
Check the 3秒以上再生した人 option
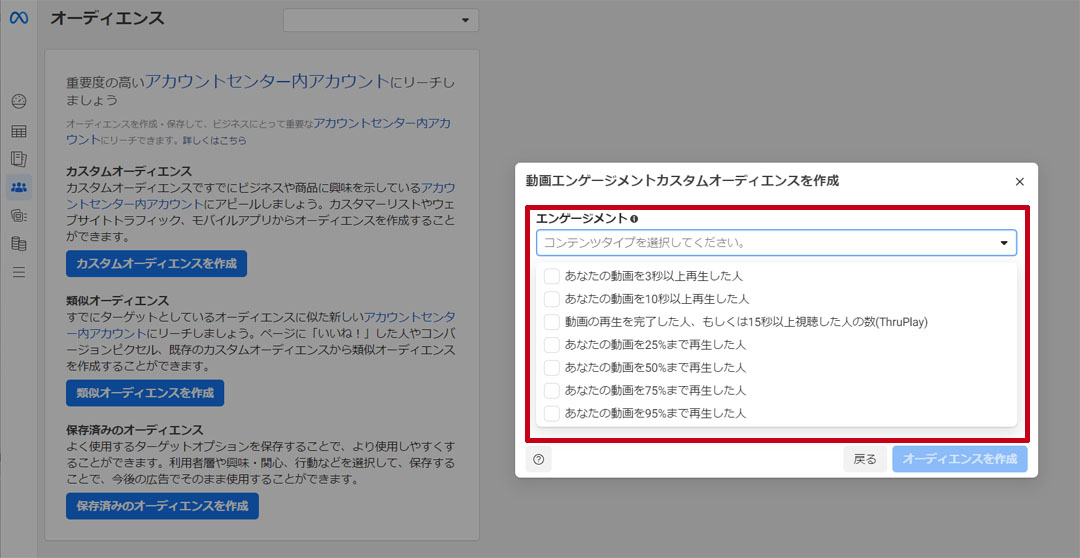pos(552,276)
